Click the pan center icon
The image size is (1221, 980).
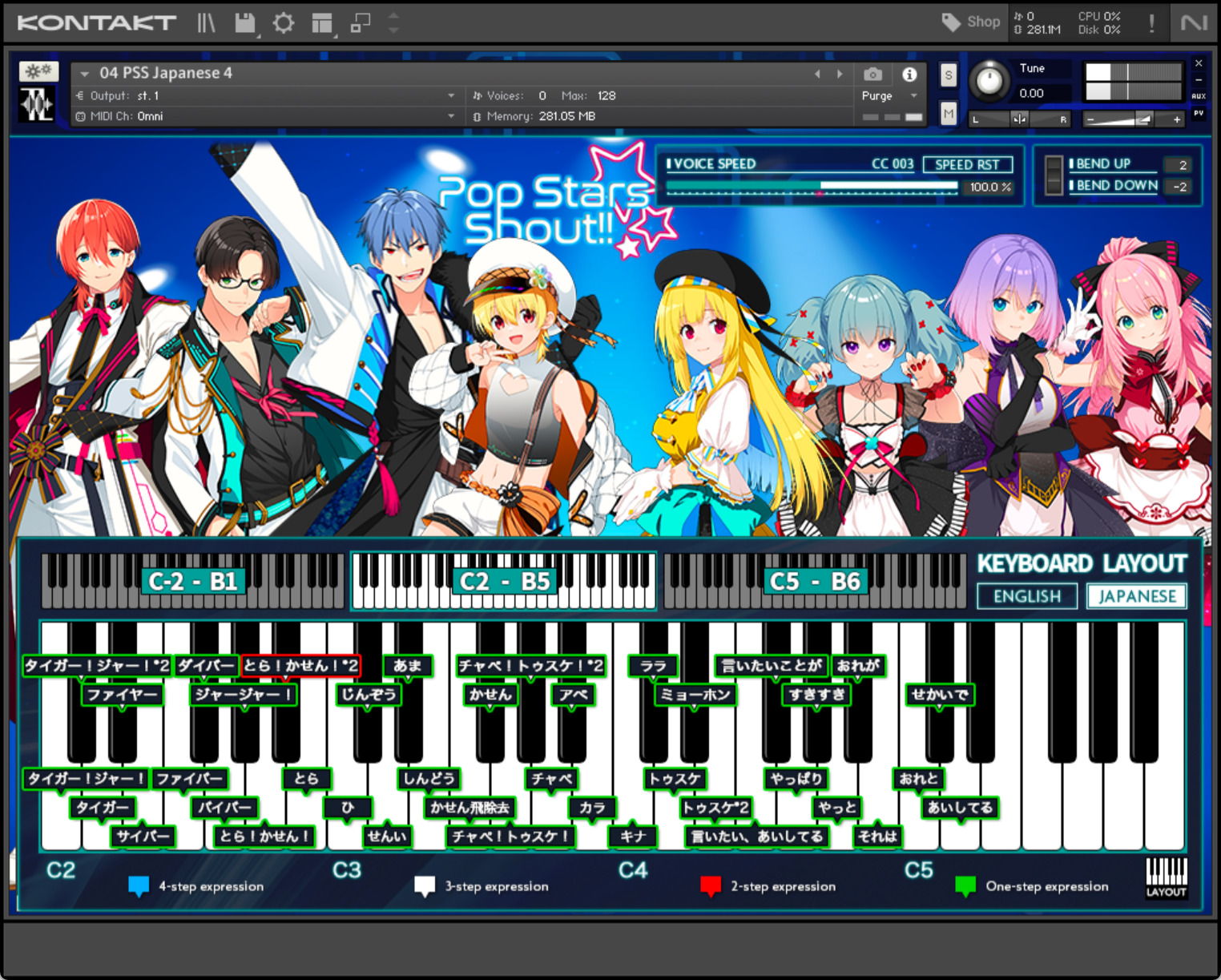1018,119
